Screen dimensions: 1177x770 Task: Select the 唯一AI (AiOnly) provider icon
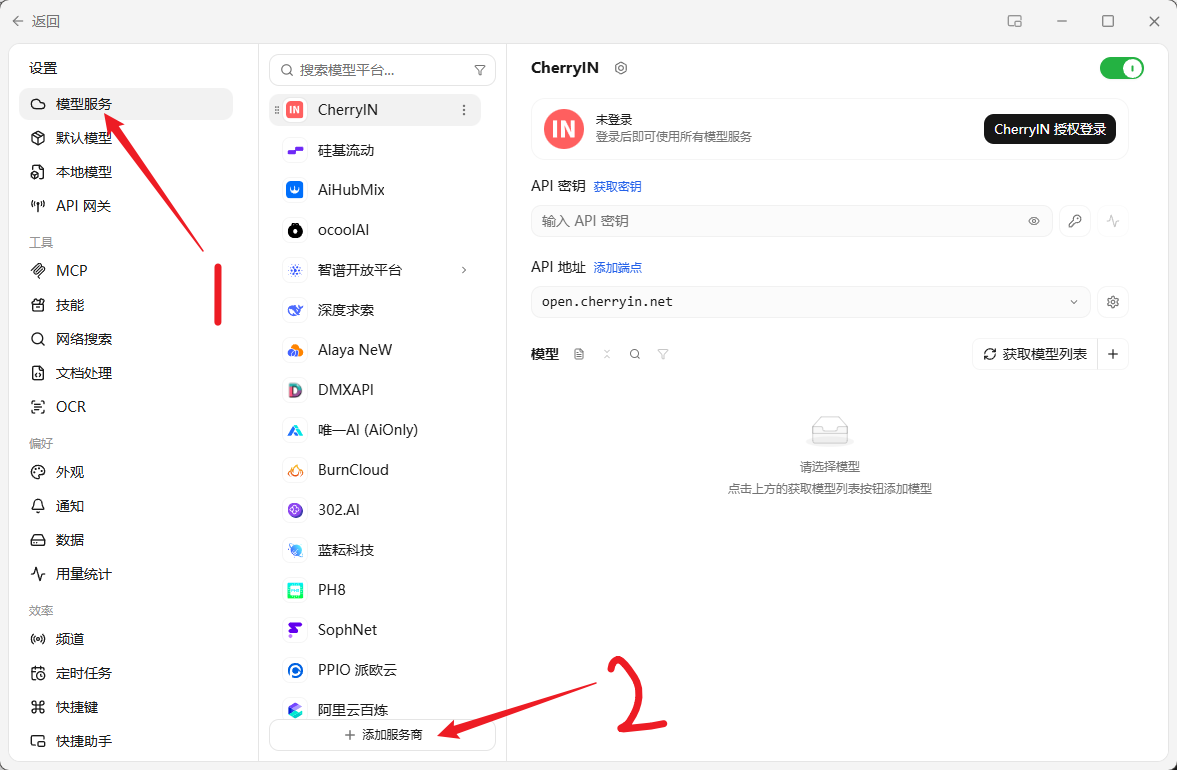(x=295, y=430)
